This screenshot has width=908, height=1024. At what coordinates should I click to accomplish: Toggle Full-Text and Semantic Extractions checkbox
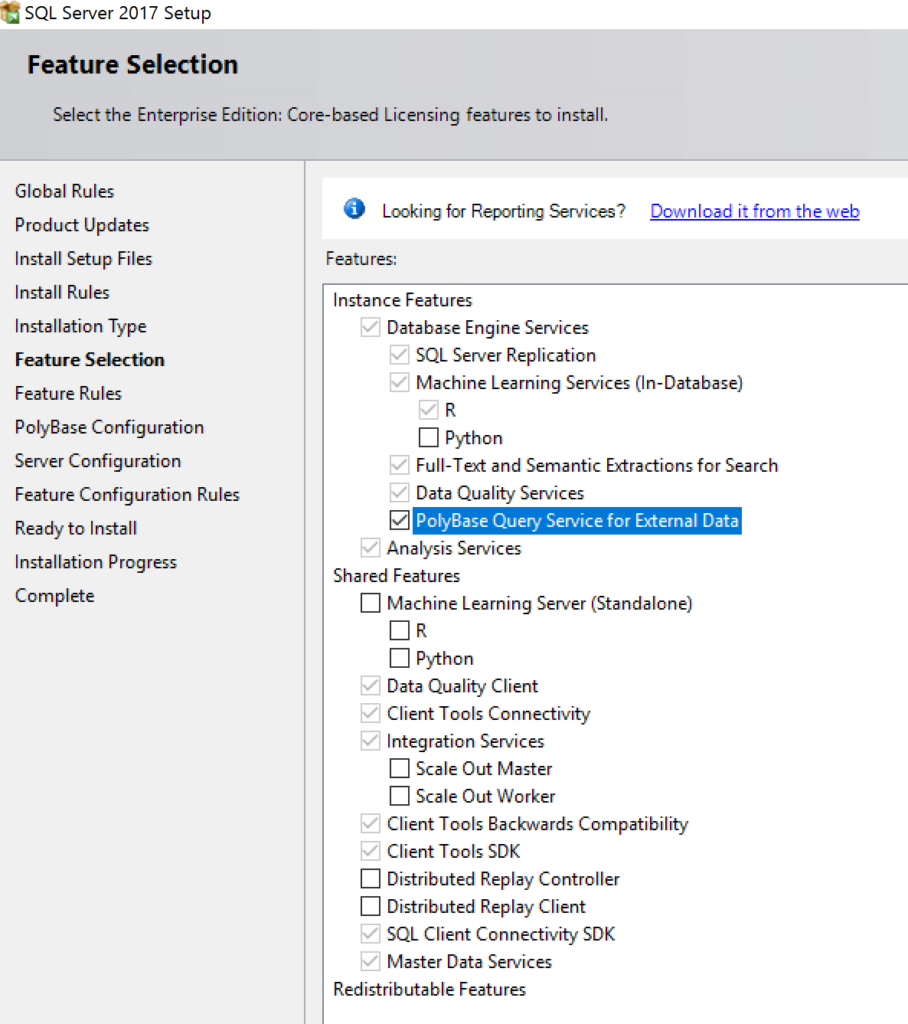[399, 465]
